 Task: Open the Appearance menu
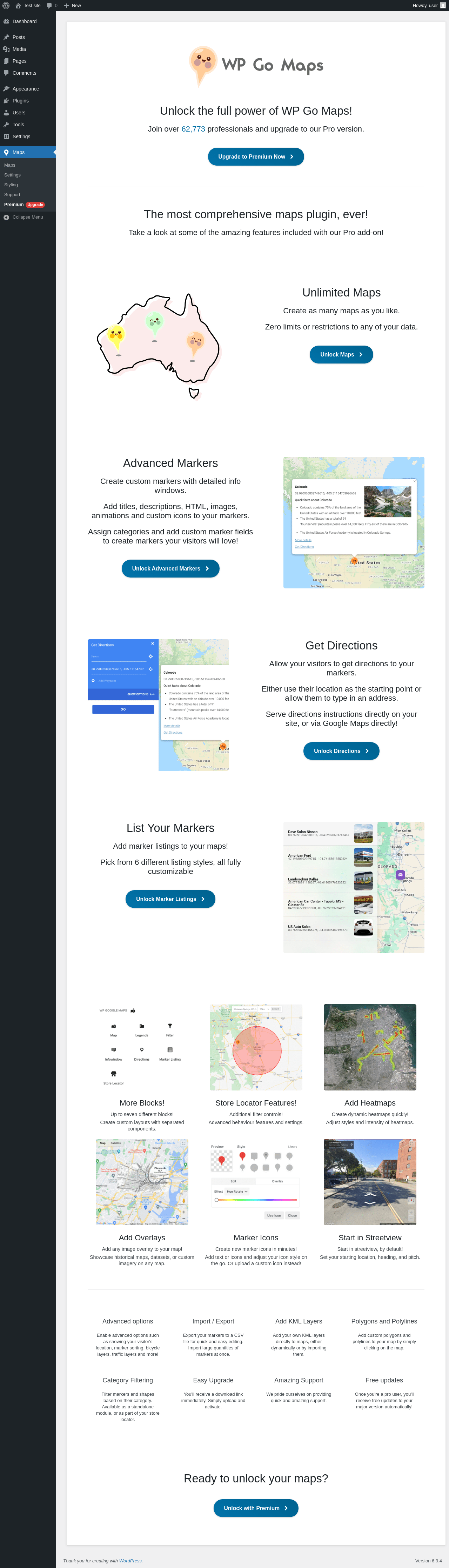pos(28,89)
